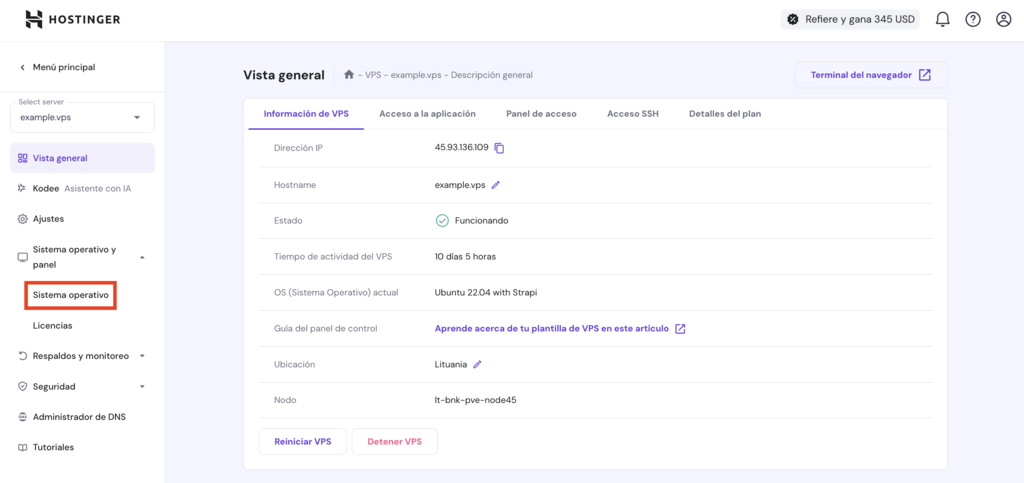
Task: Open the help question mark icon
Action: [972, 19]
